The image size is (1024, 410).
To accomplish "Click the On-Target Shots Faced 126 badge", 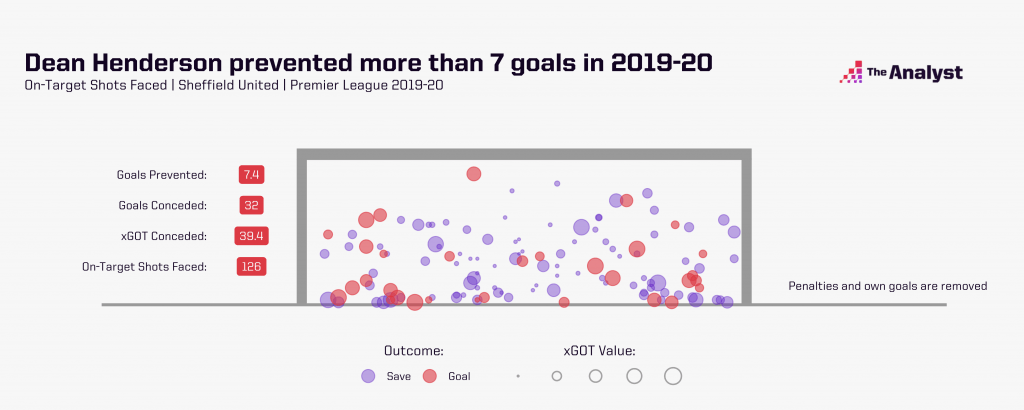I will coord(250,266).
